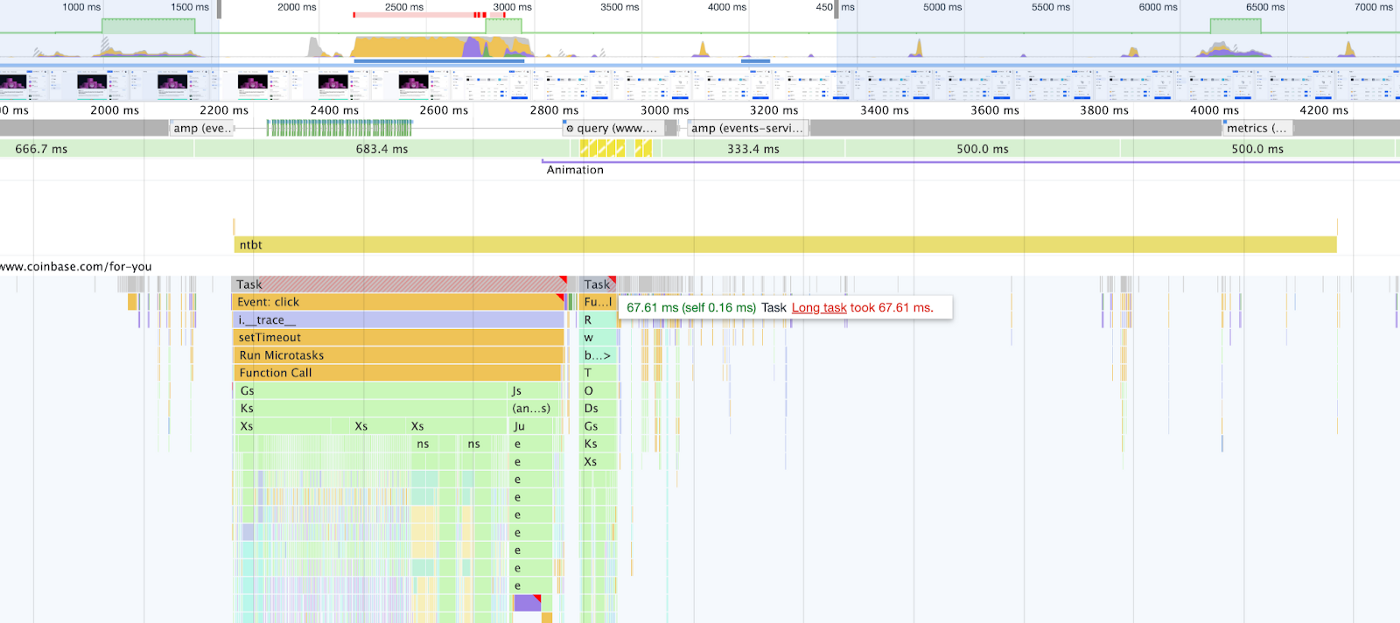Click the large yellow scripting hump in overview
1400x623 pixels.
point(410,47)
